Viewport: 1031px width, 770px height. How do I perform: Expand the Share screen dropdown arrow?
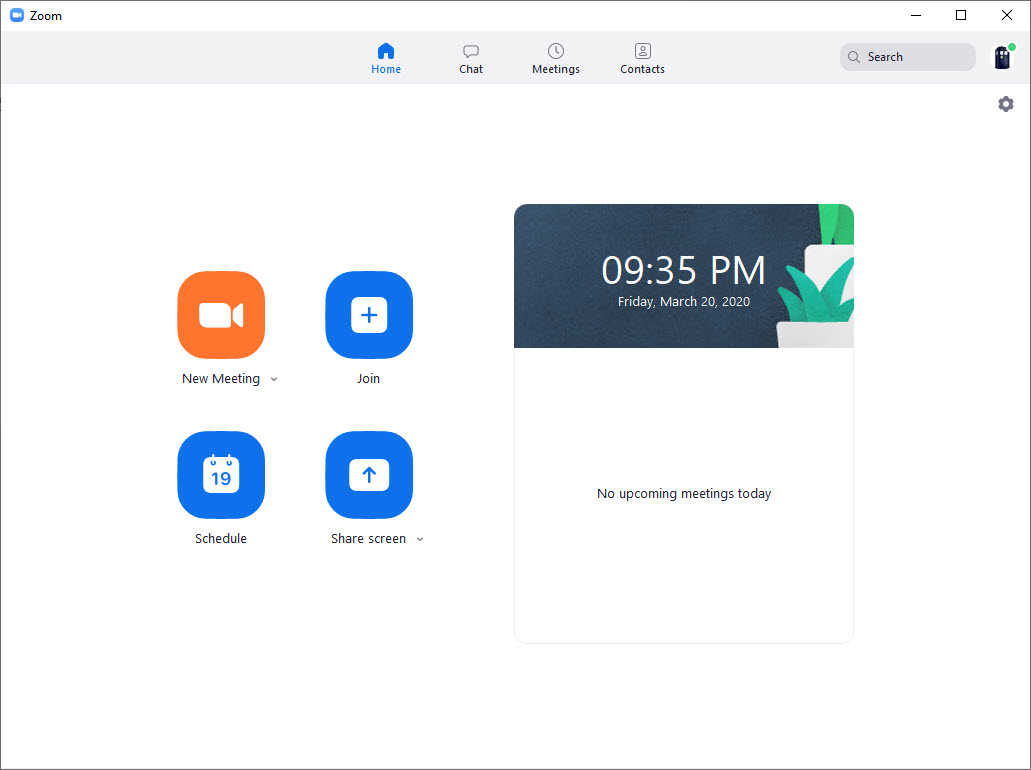[x=420, y=540]
